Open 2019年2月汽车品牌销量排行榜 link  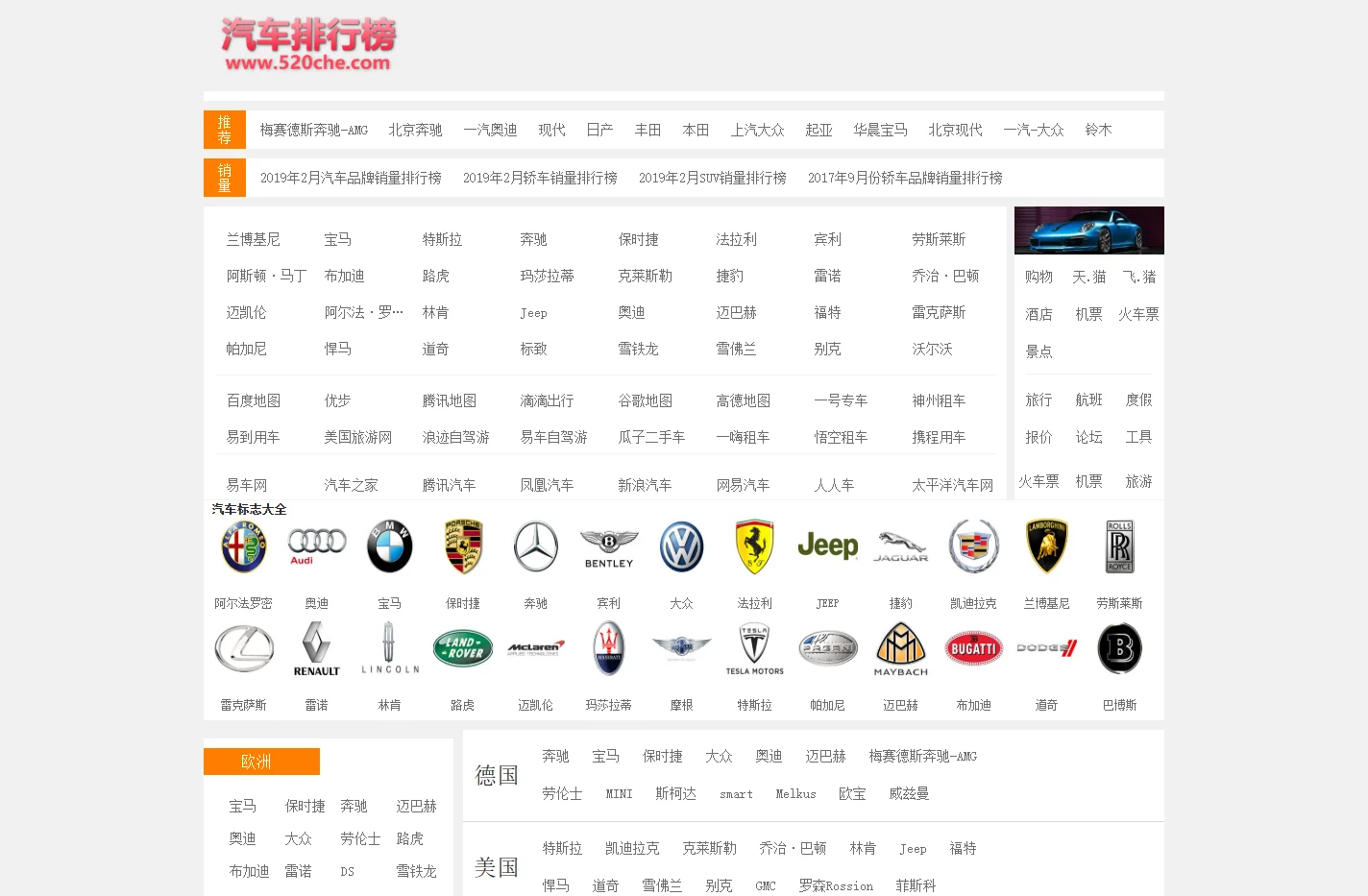coord(351,178)
